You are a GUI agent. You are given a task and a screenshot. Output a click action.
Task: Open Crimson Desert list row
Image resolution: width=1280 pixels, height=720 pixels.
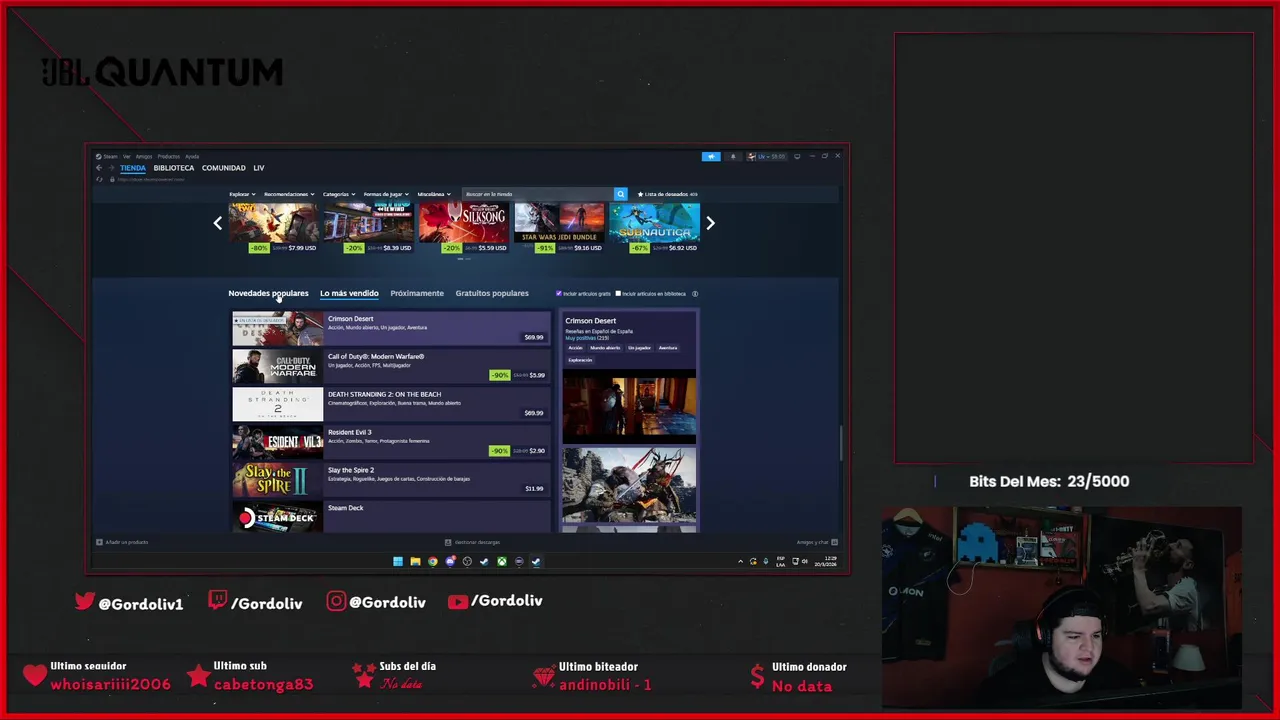click(x=391, y=328)
